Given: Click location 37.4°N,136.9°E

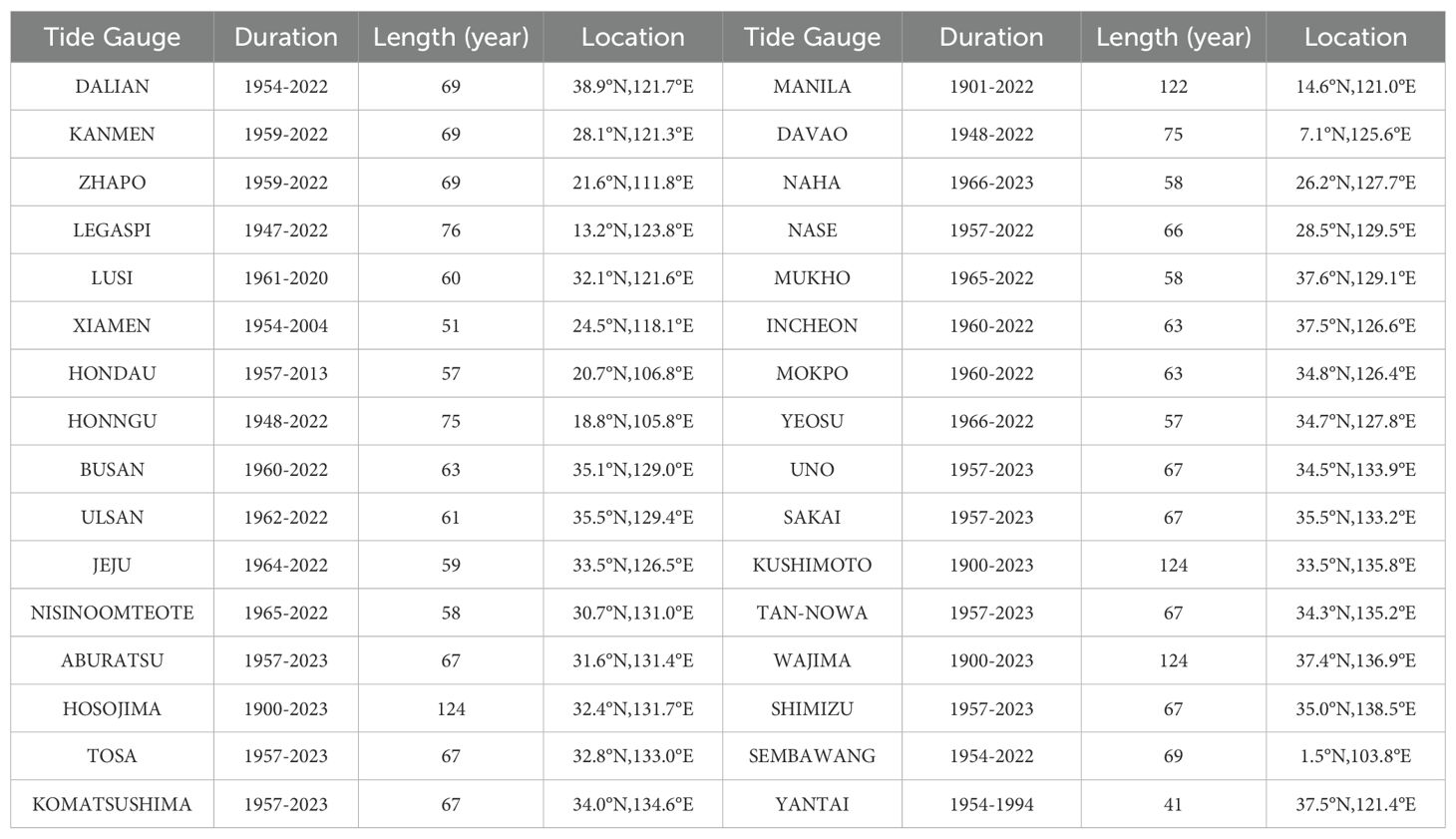Looking at the screenshot, I should [1355, 661].
